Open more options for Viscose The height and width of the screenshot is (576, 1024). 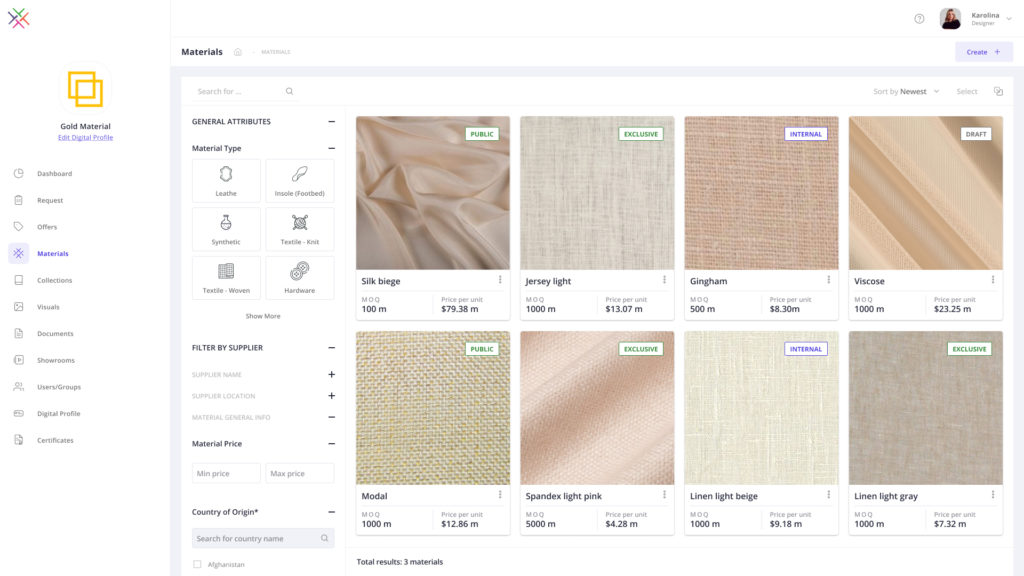[993, 280]
